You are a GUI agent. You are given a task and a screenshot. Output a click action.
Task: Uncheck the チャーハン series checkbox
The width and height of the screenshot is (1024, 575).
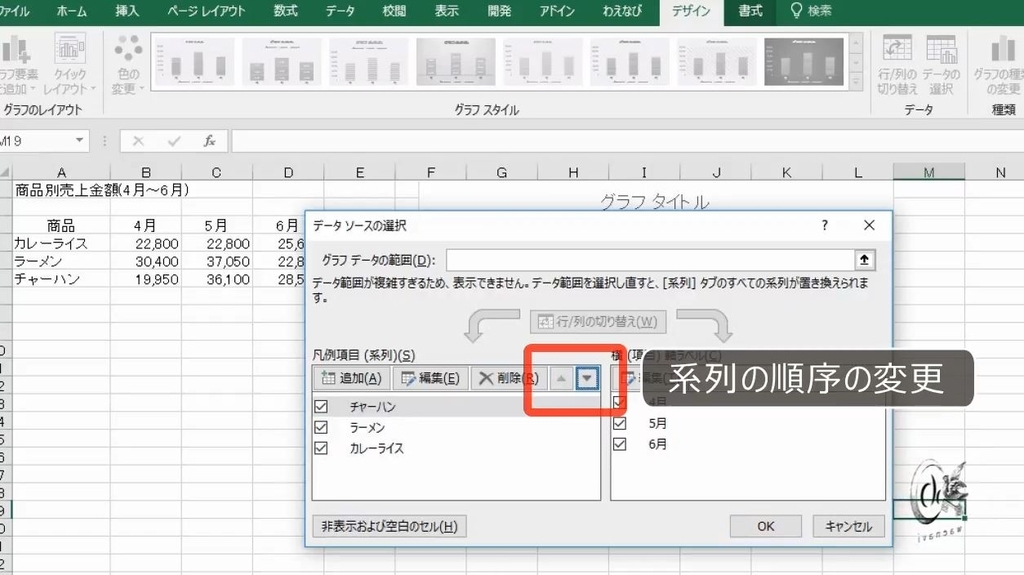[321, 406]
